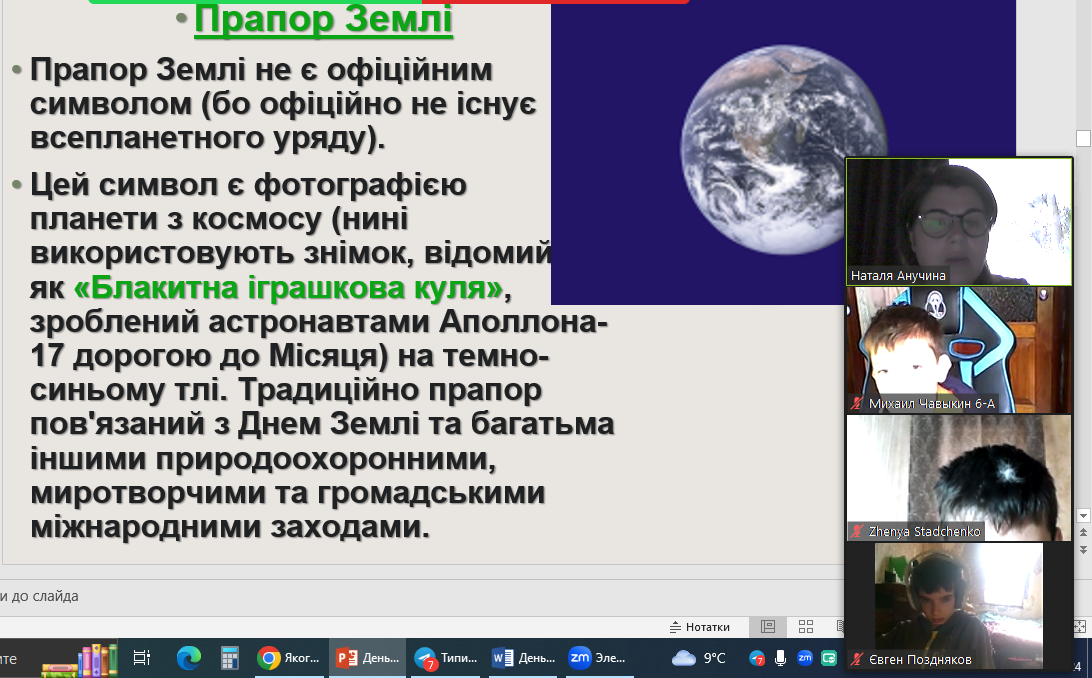Screen dimensions: 1092x678
Task: Click muted mic icon beside Євген Поздняков
Action: 857,660
